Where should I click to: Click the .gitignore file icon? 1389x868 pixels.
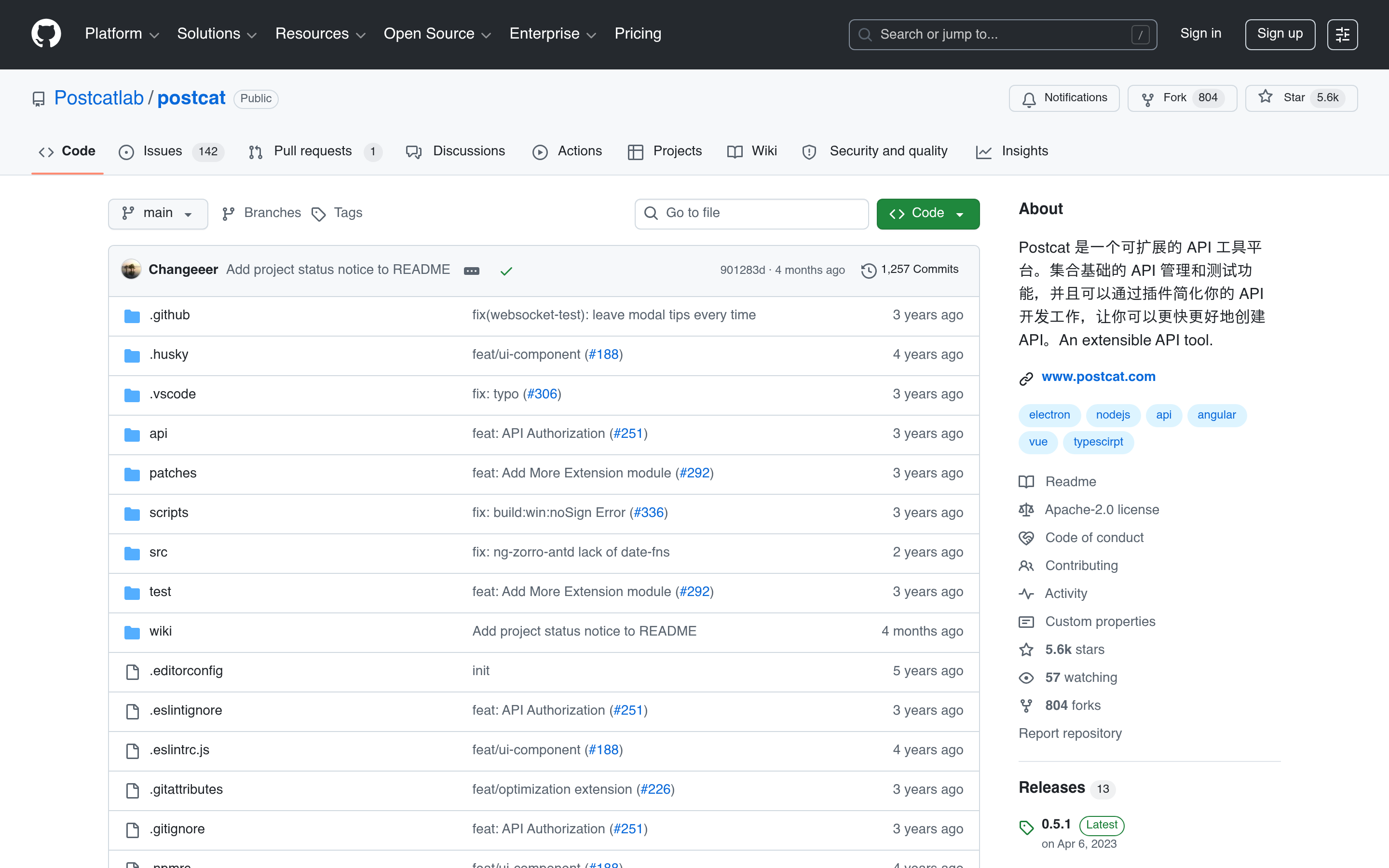pyautogui.click(x=132, y=829)
